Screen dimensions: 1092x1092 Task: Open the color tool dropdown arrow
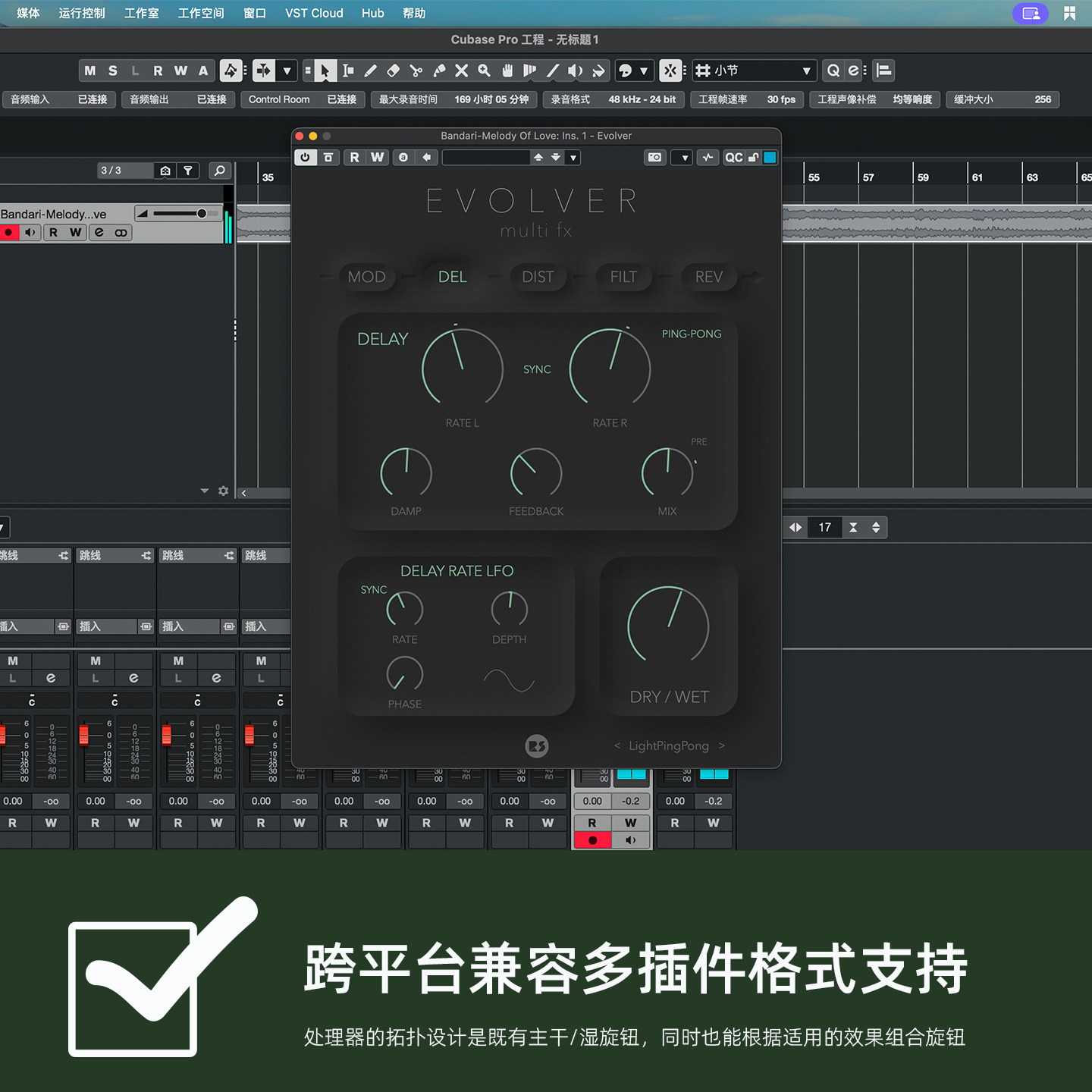click(644, 71)
